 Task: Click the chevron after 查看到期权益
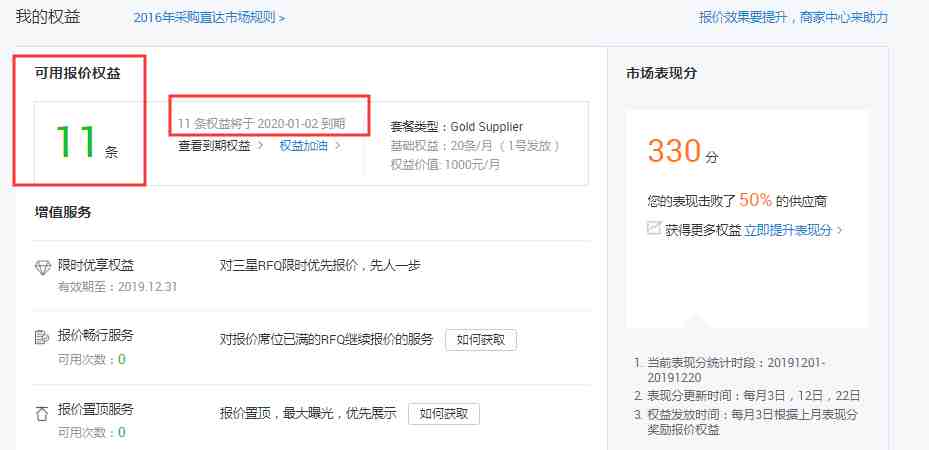coord(260,146)
